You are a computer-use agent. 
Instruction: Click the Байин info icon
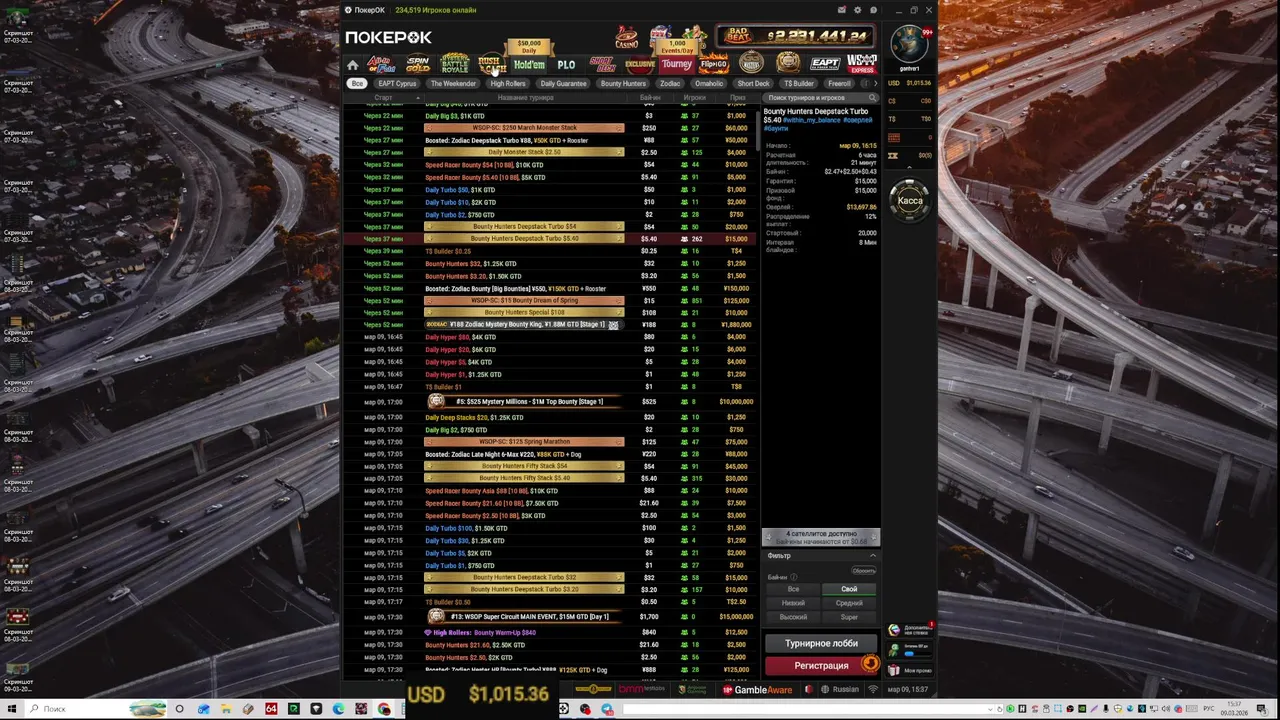point(794,577)
